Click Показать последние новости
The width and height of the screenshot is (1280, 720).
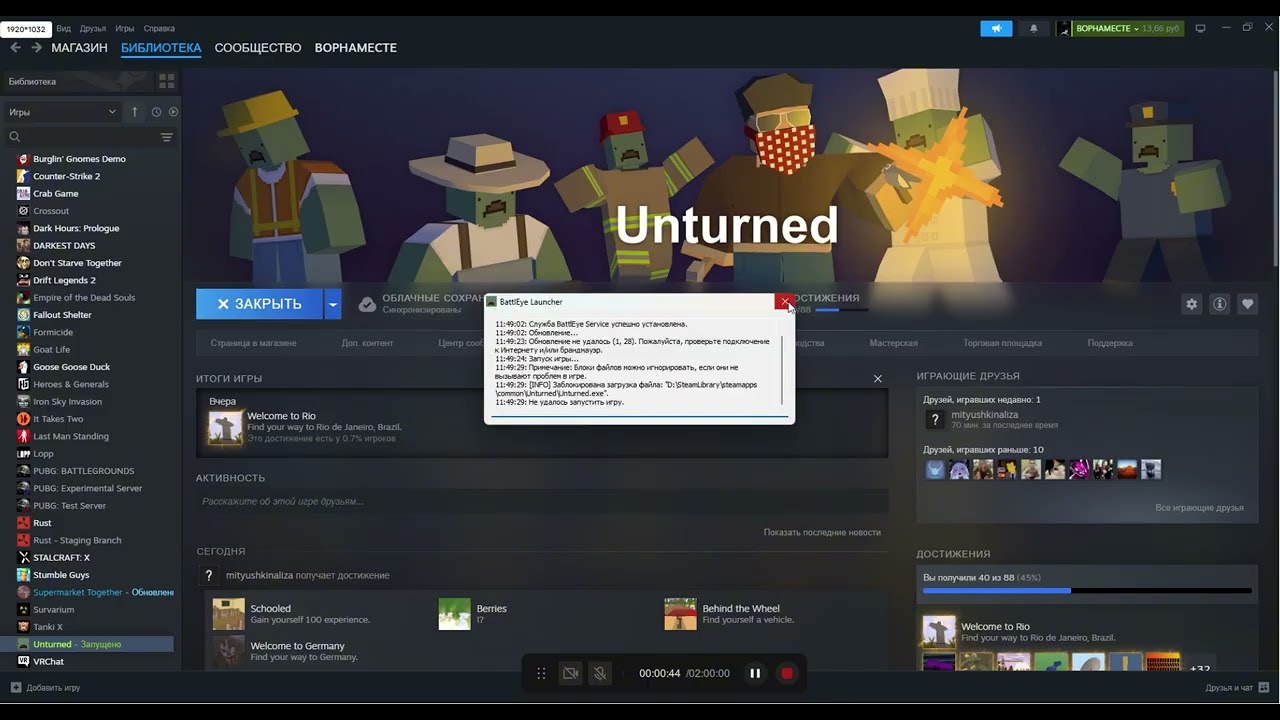(822, 532)
